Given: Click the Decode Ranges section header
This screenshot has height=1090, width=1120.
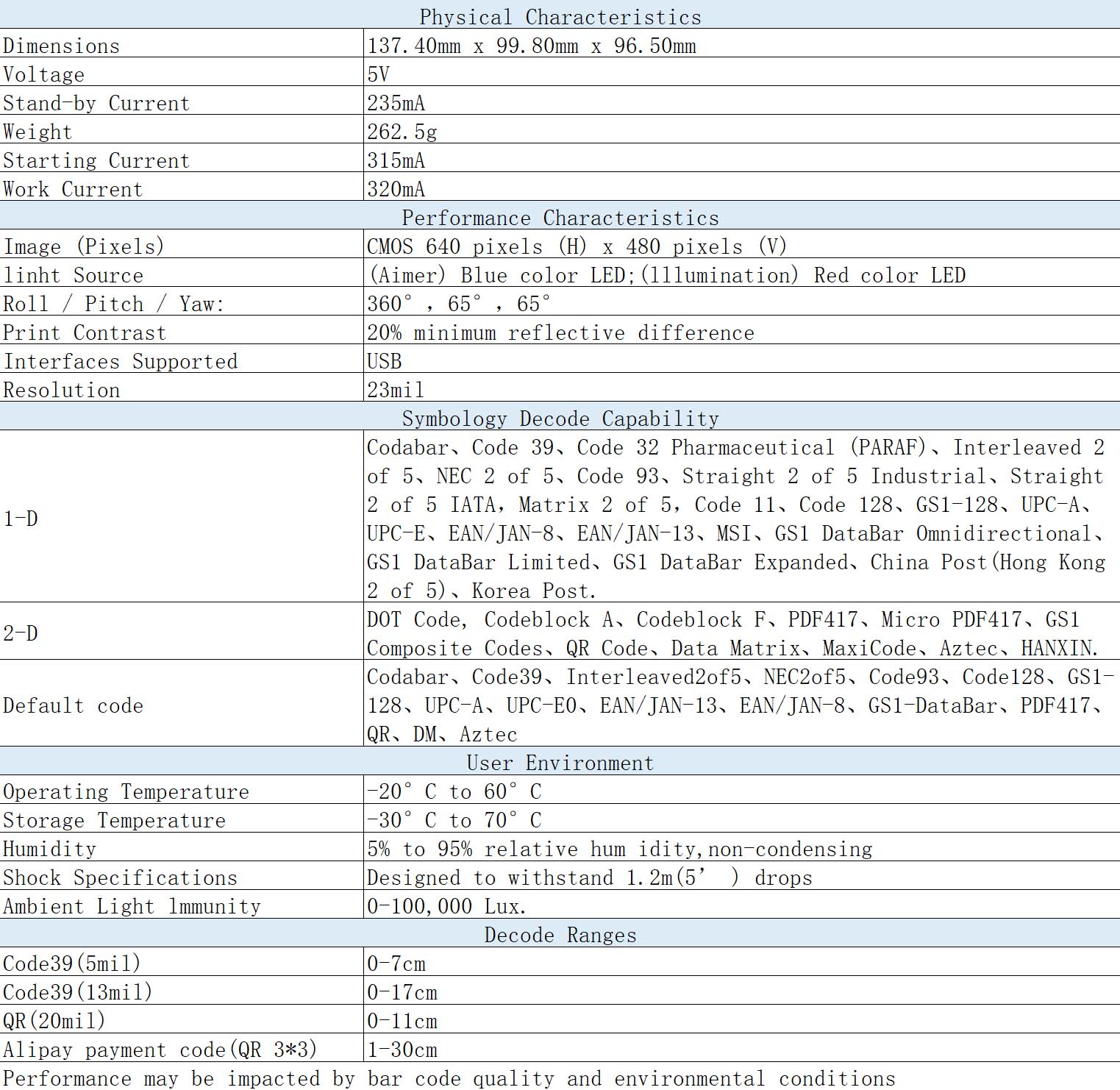Looking at the screenshot, I should 560,935.
